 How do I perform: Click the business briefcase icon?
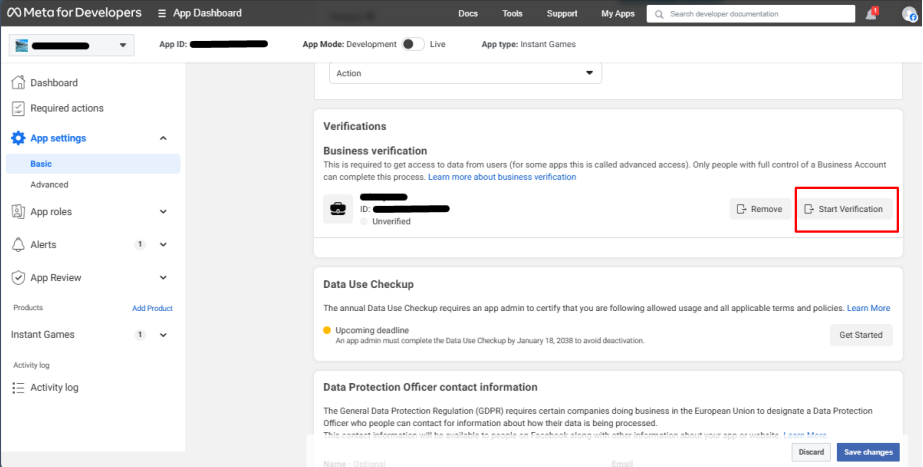338,209
